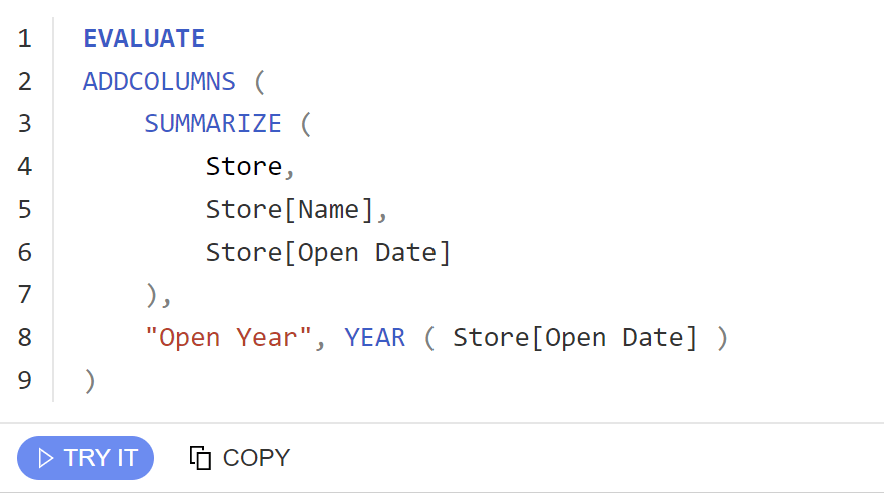Screen dimensions: 884x493
Task: Click the closing parenthesis on line 9
Action: [90, 381]
